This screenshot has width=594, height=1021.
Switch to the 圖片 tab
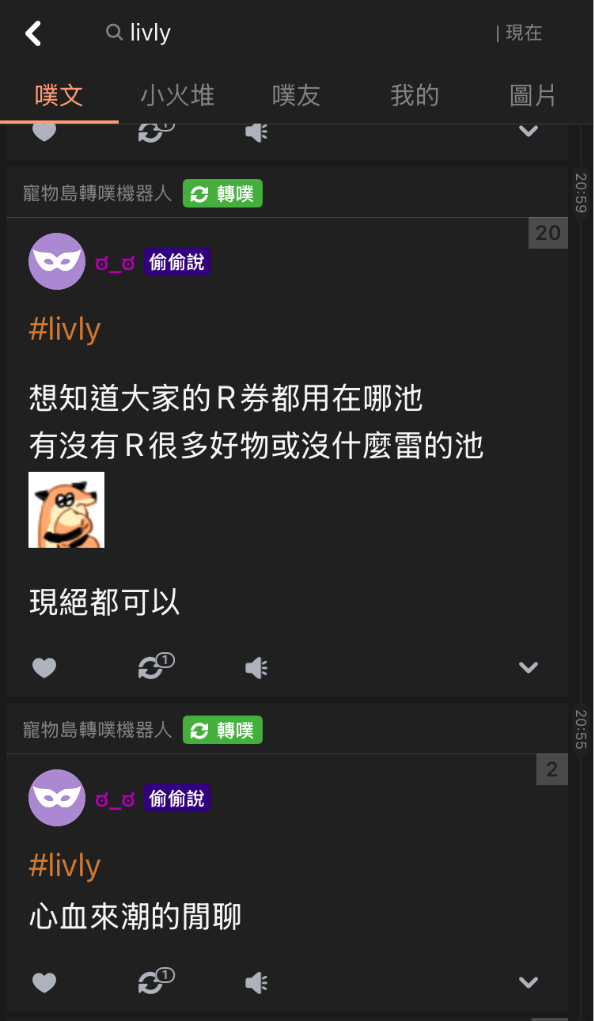click(x=533, y=96)
